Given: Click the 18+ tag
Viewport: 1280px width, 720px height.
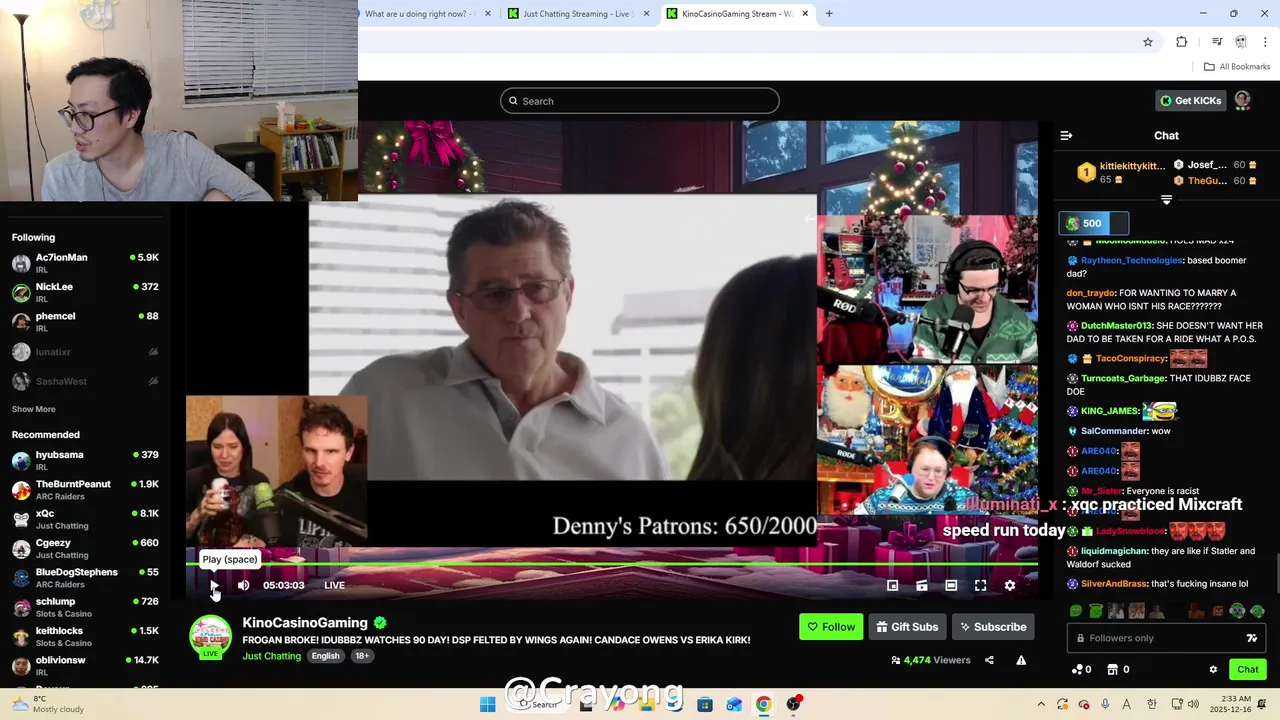Looking at the screenshot, I should (x=361, y=656).
